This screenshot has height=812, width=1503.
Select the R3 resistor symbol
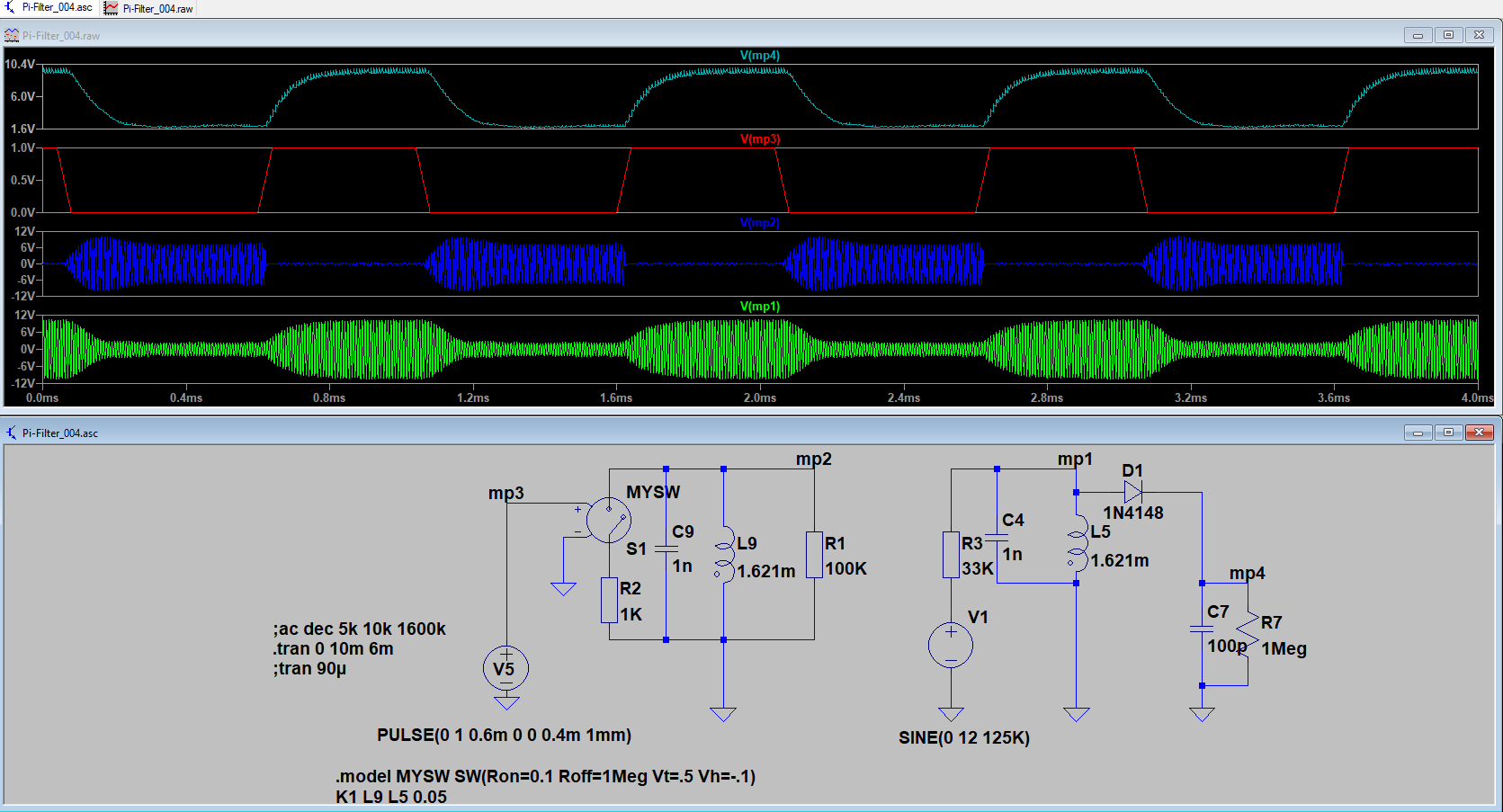(951, 554)
